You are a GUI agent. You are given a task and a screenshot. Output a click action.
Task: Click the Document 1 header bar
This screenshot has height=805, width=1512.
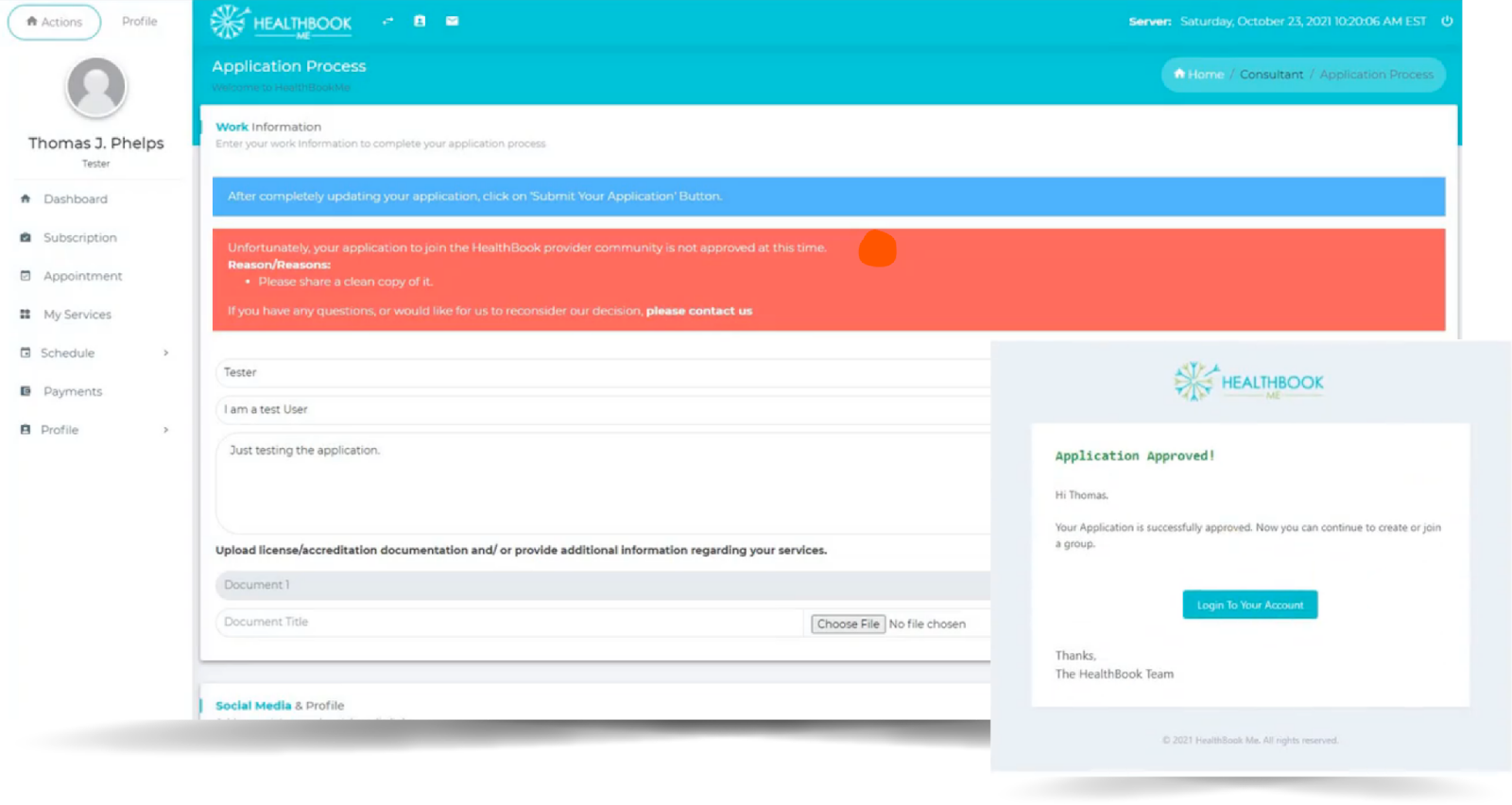click(602, 585)
